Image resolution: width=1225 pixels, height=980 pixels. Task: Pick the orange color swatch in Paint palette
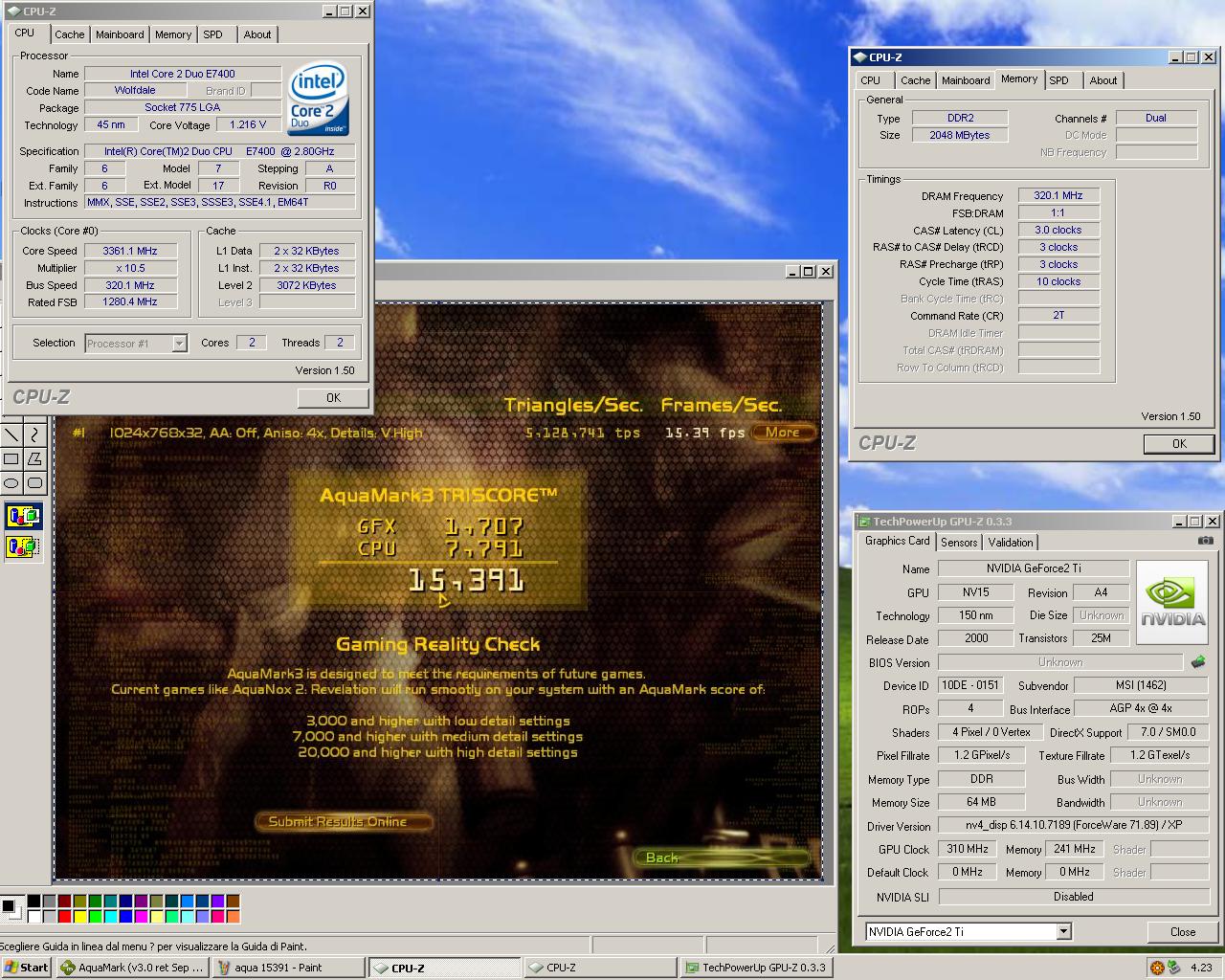[233, 917]
